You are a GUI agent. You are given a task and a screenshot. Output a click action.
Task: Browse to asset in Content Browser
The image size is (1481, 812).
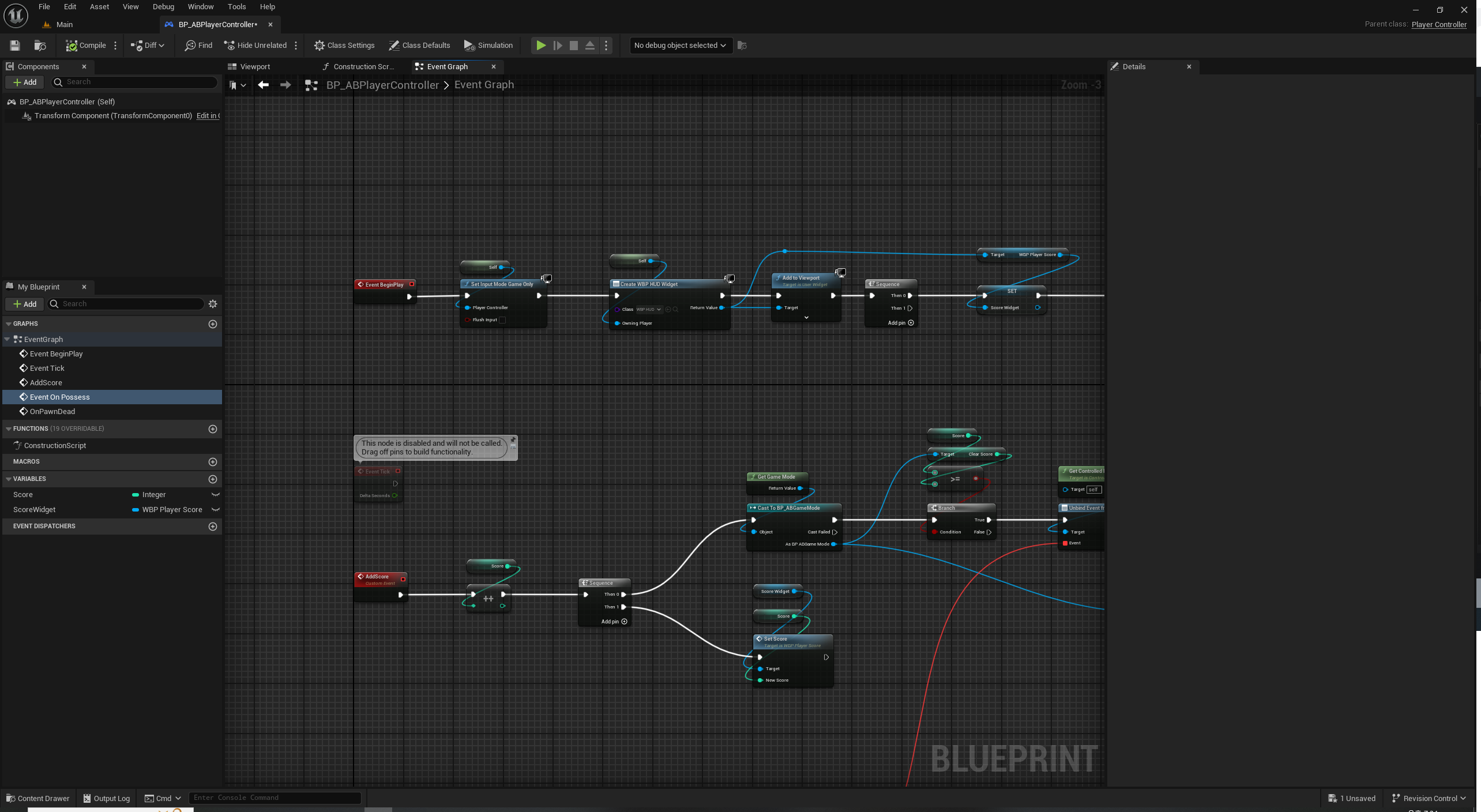40,46
